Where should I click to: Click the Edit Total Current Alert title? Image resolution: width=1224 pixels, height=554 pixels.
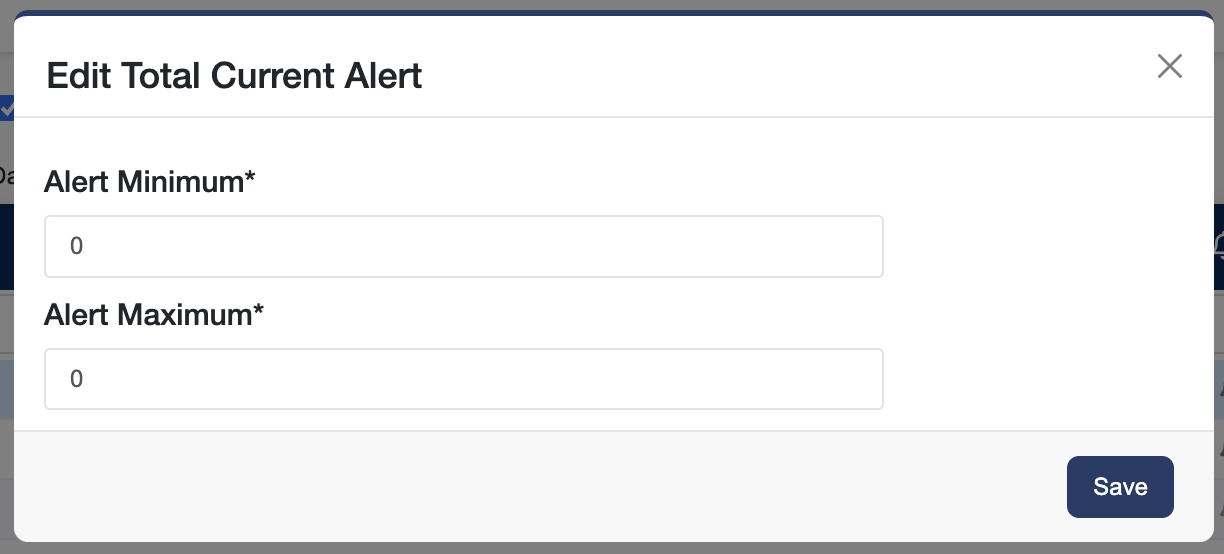coord(234,76)
